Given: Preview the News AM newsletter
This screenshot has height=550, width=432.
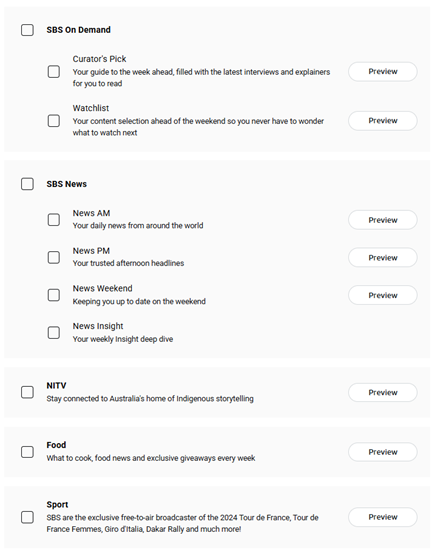Looking at the screenshot, I should pyautogui.click(x=383, y=220).
